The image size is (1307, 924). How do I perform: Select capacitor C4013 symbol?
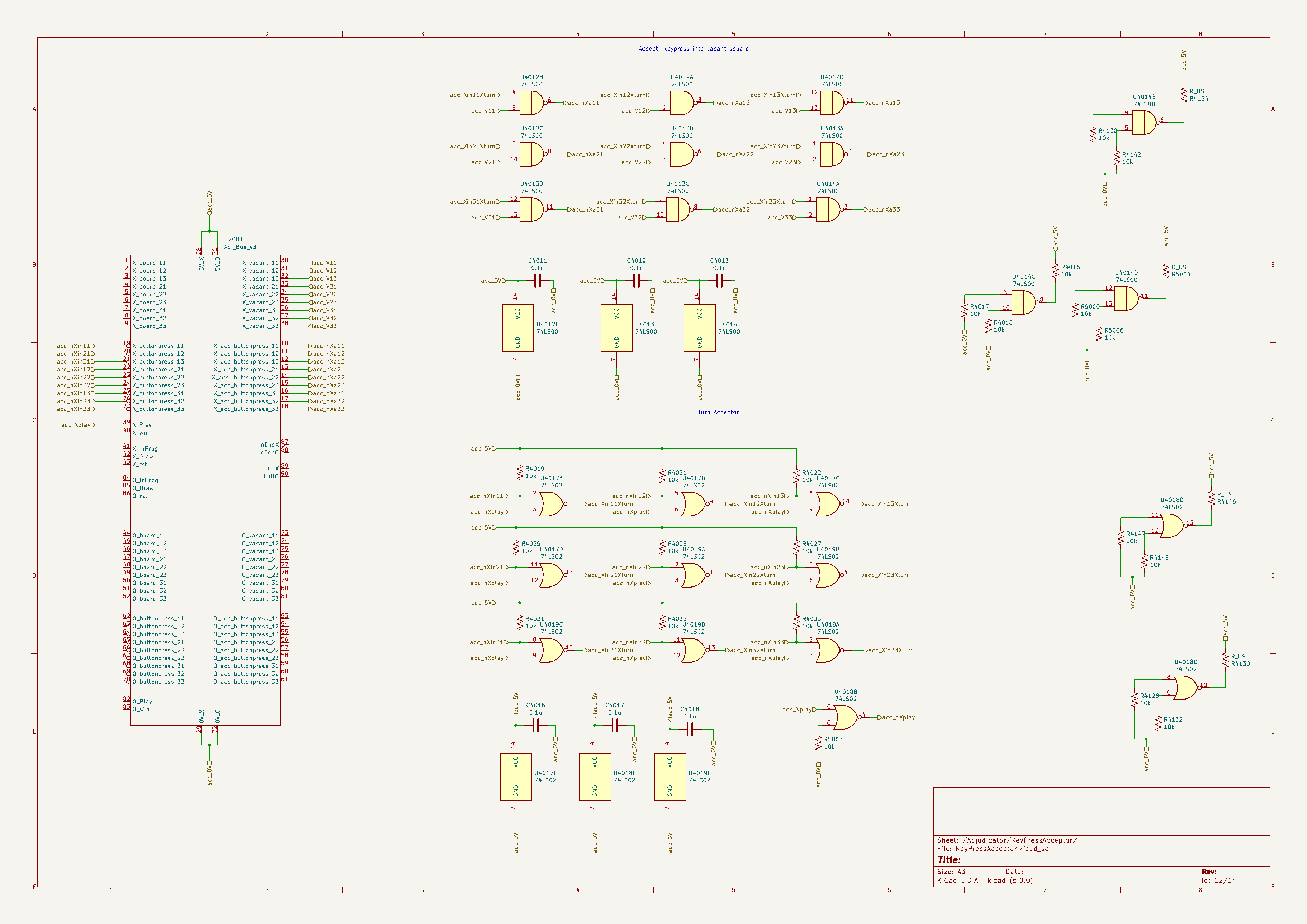coord(720,281)
